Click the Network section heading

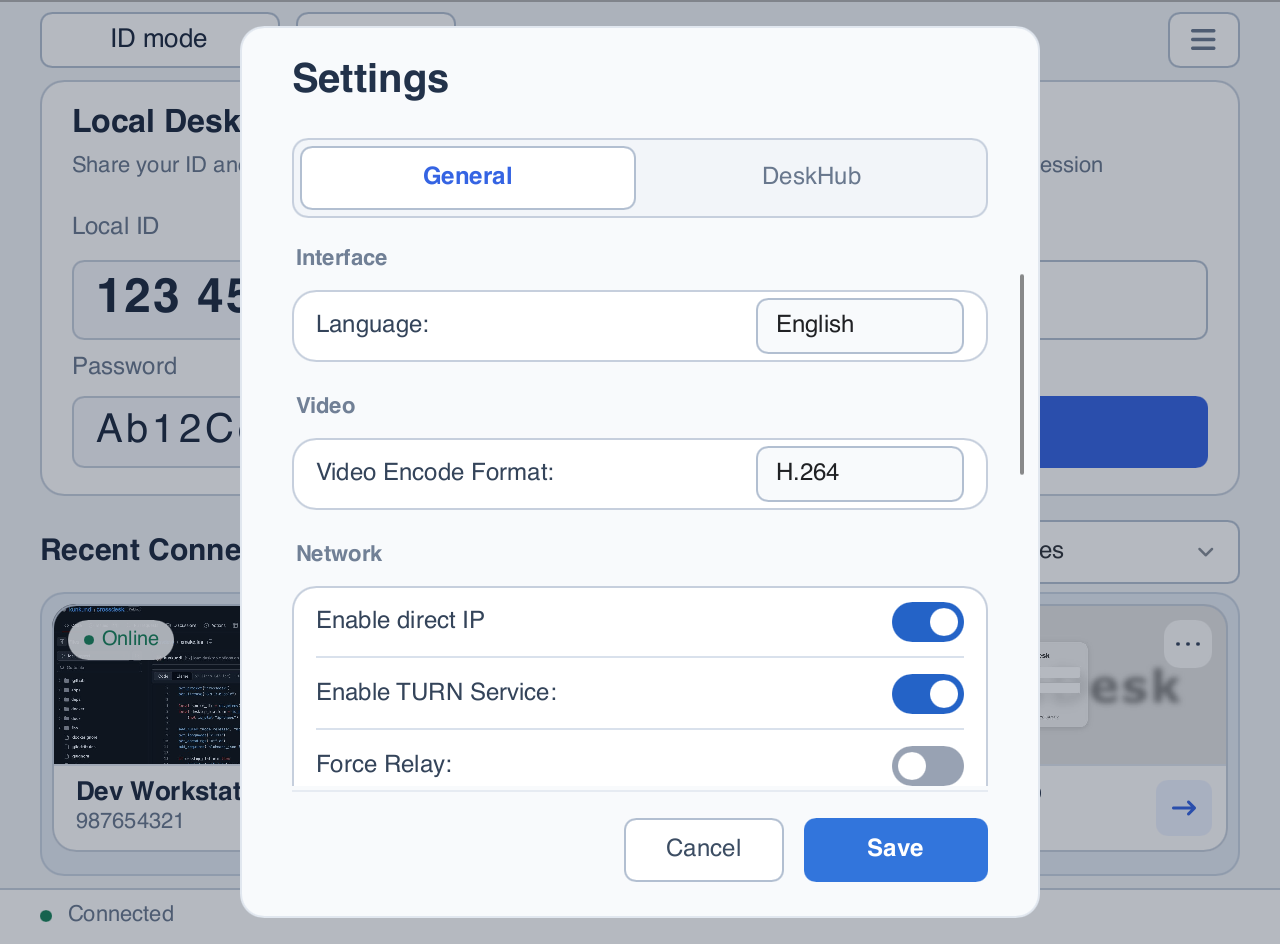tap(339, 554)
